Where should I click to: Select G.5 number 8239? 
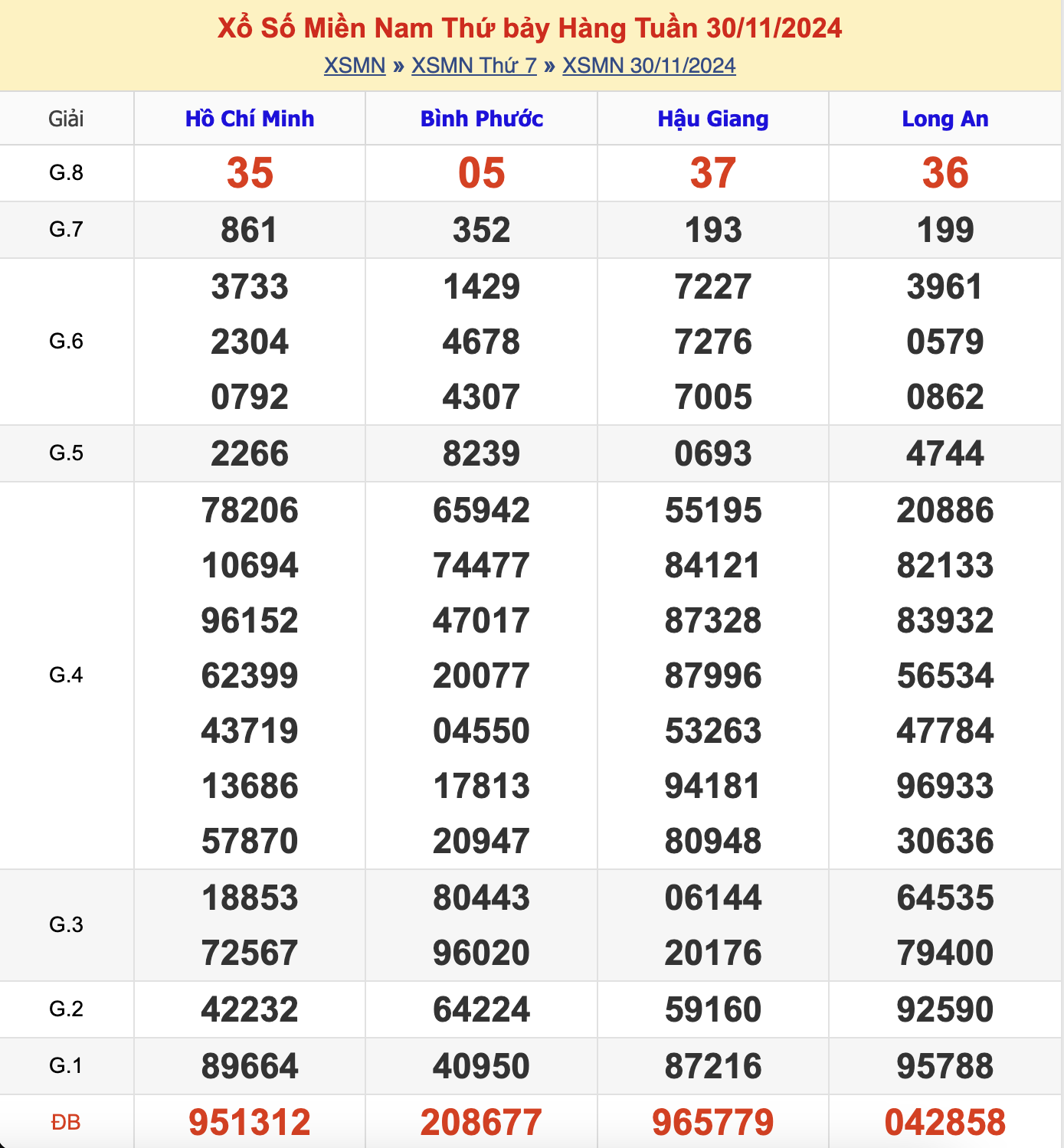click(x=482, y=453)
